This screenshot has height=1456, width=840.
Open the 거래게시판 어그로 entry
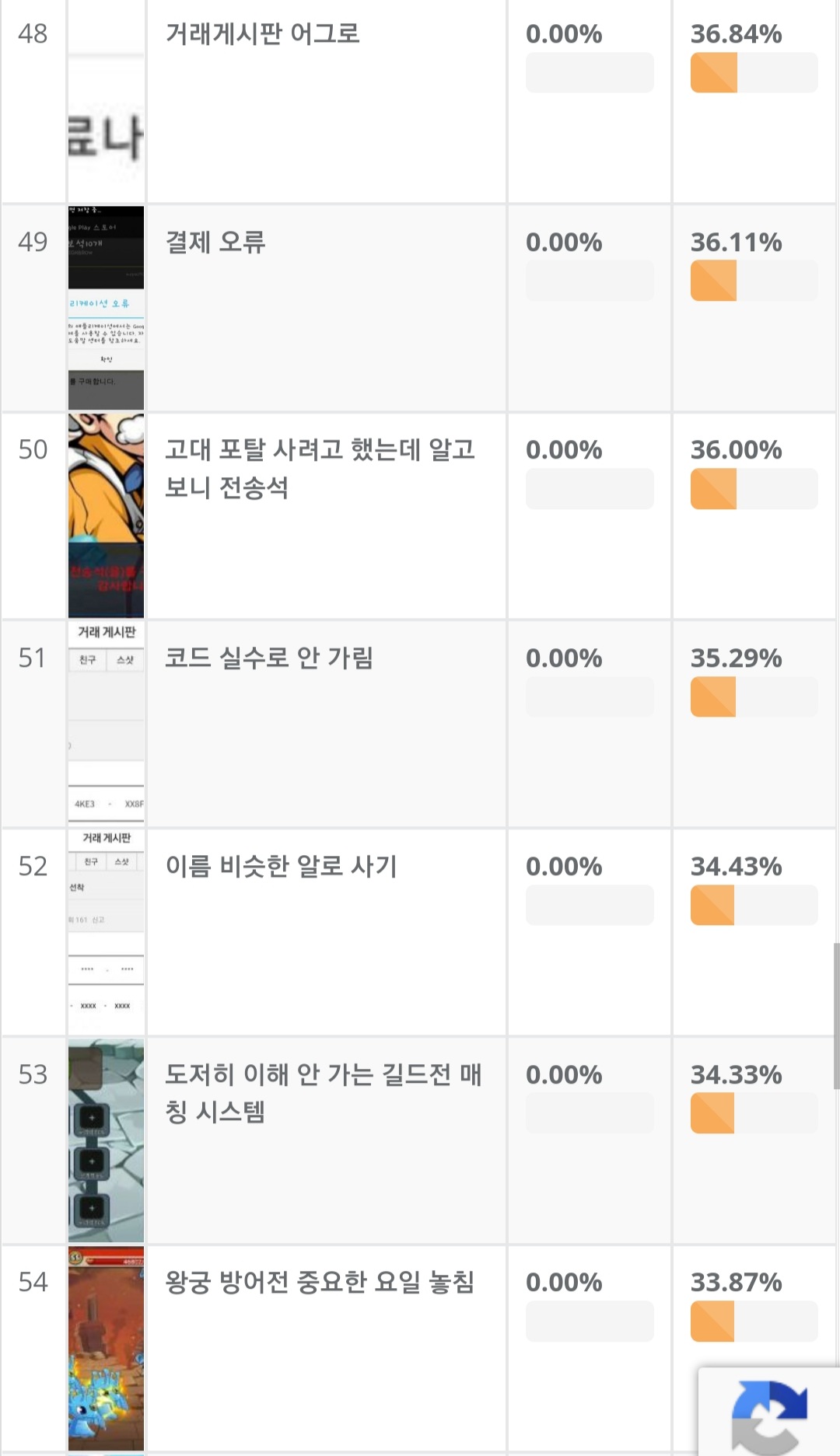(x=263, y=34)
